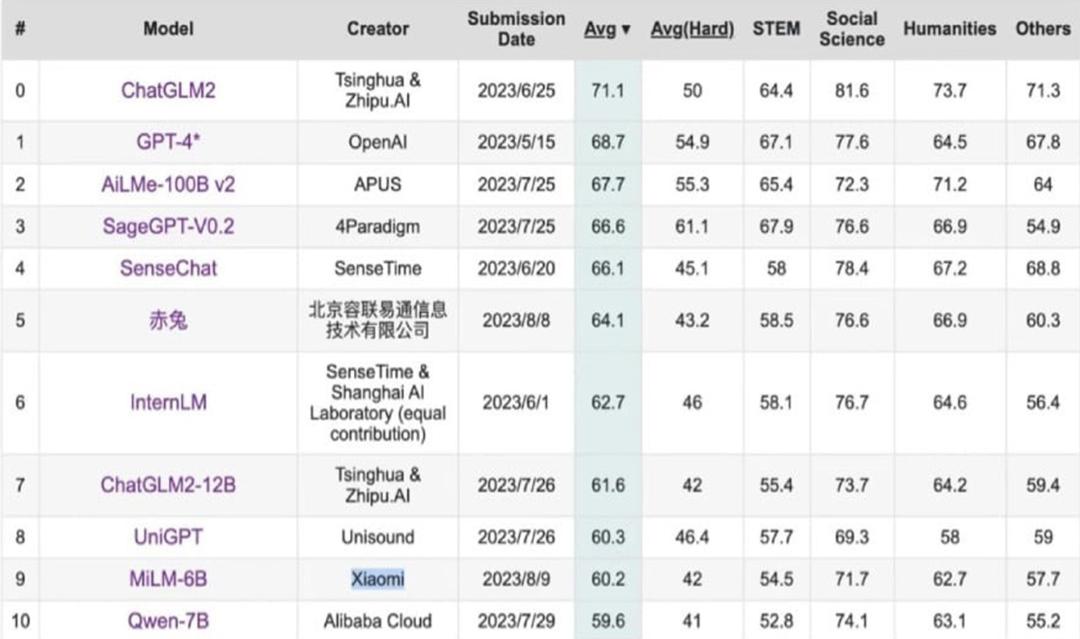Open the InternLM model link
Viewport: 1080px width, 639px height.
[x=168, y=402]
